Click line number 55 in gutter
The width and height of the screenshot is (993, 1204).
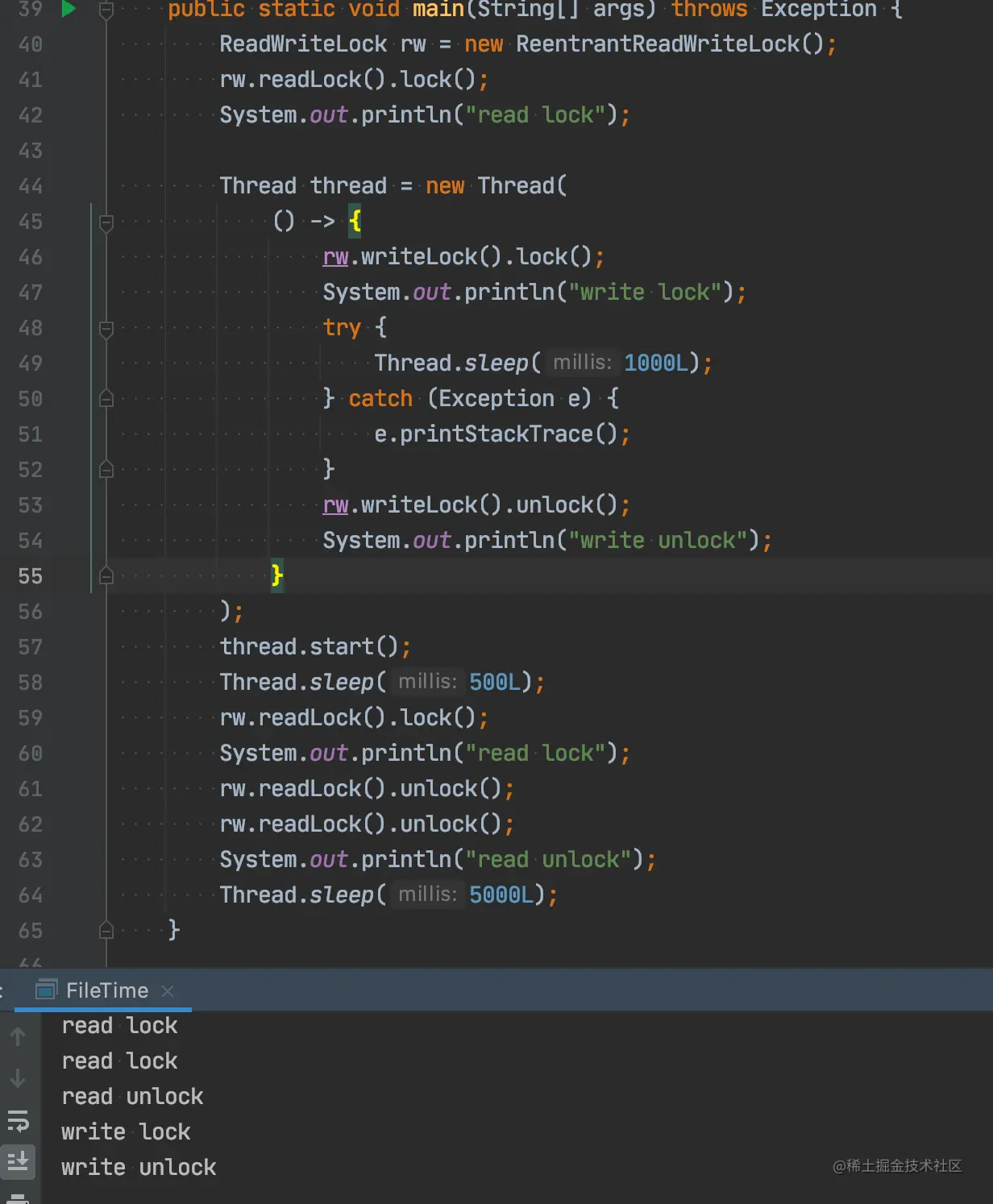pos(31,576)
